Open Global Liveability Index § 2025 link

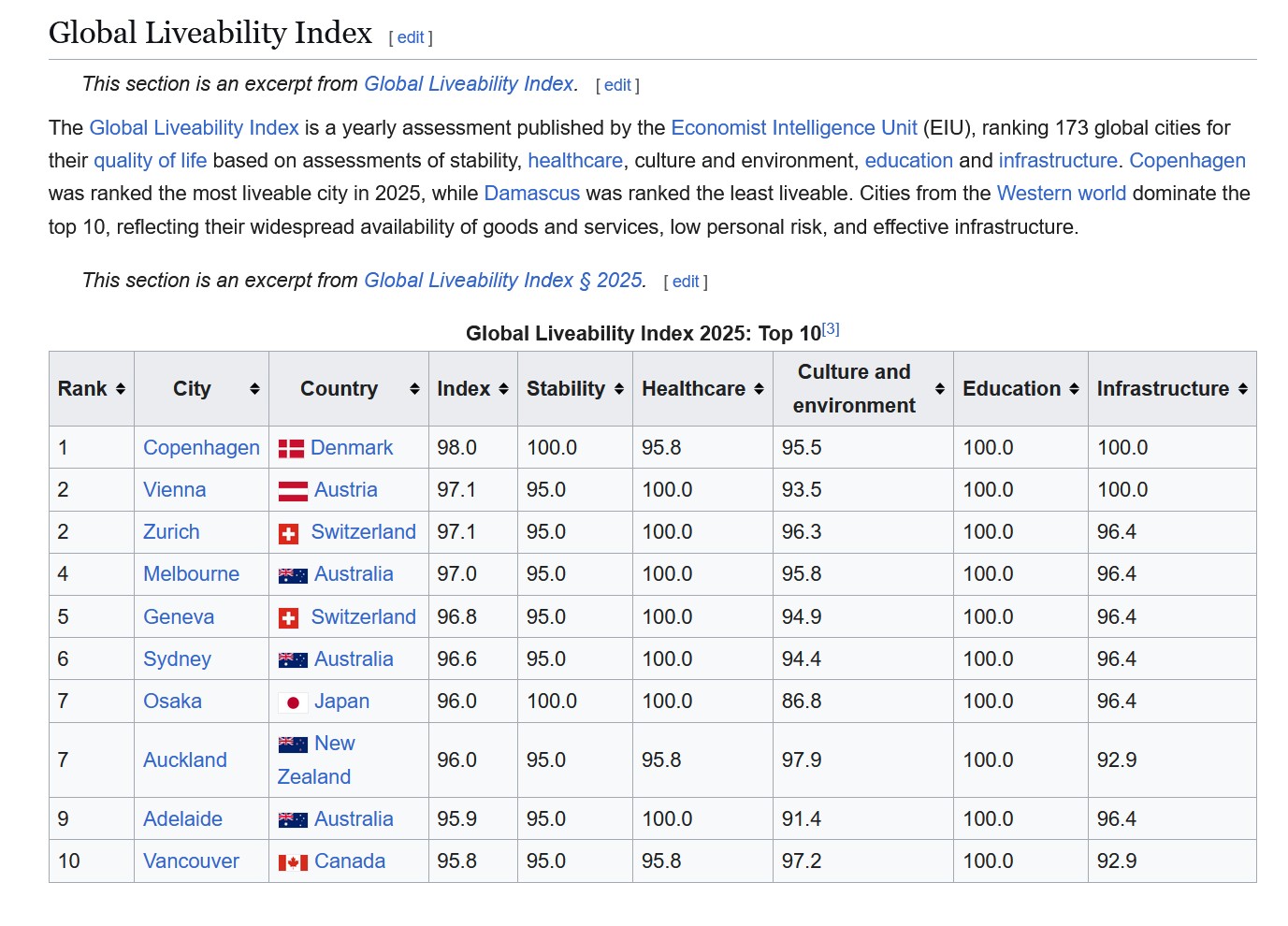[x=503, y=281]
